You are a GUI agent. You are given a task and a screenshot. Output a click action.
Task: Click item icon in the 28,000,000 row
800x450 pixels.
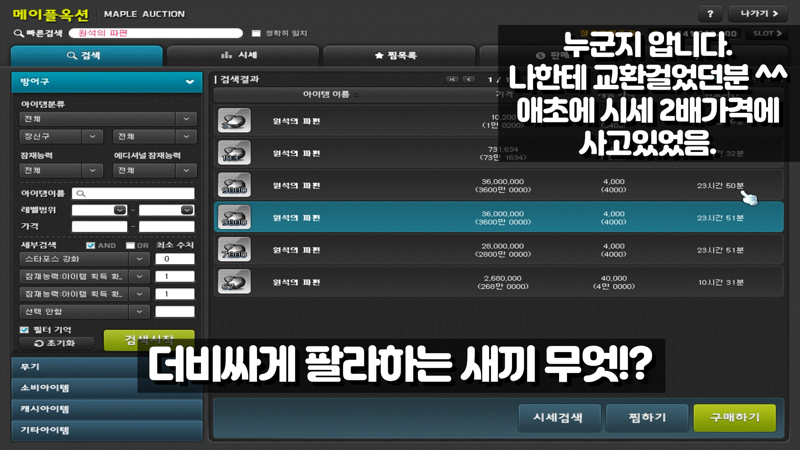(234, 250)
